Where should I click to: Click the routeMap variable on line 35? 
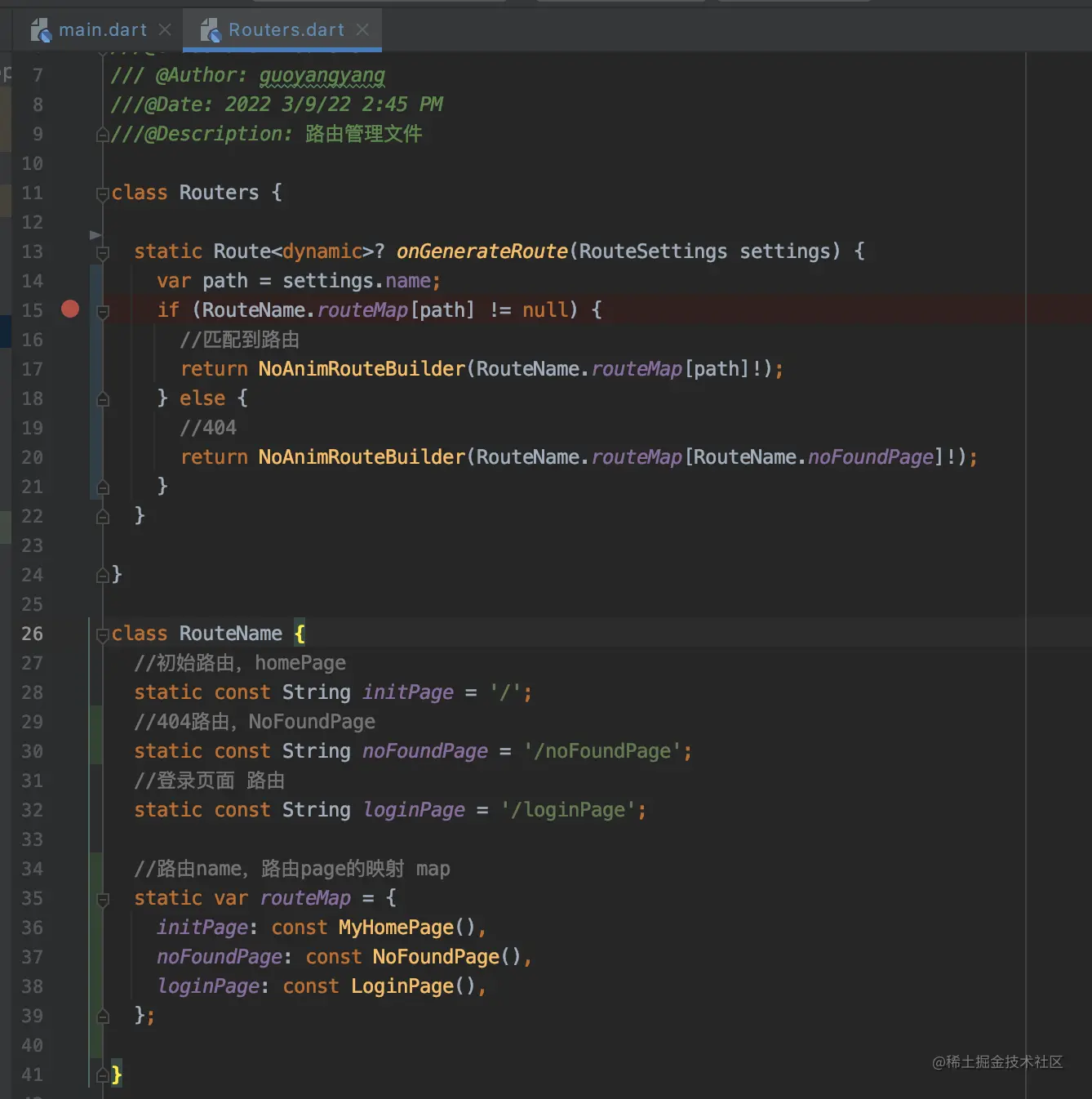point(305,898)
